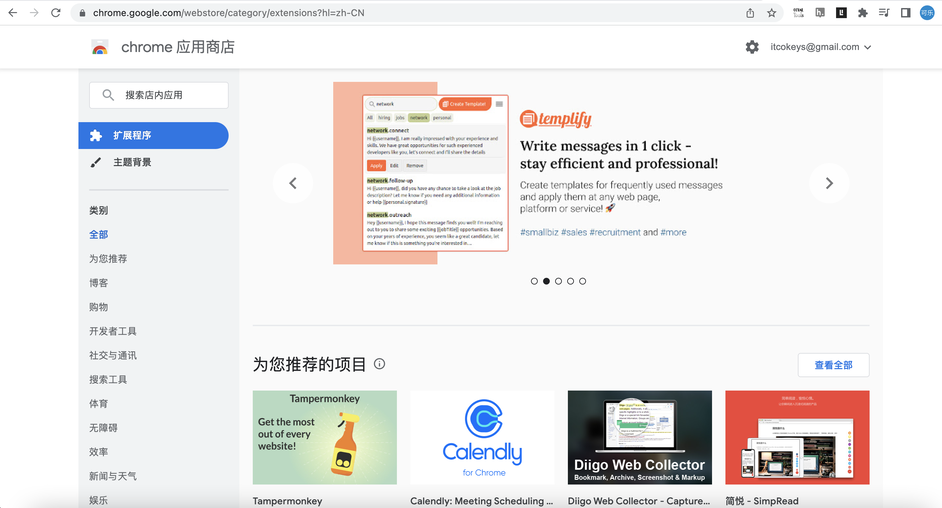Image resolution: width=942 pixels, height=508 pixels.
Task: Click the Chrome Web Store rainbow logo
Action: pyautogui.click(x=100, y=47)
